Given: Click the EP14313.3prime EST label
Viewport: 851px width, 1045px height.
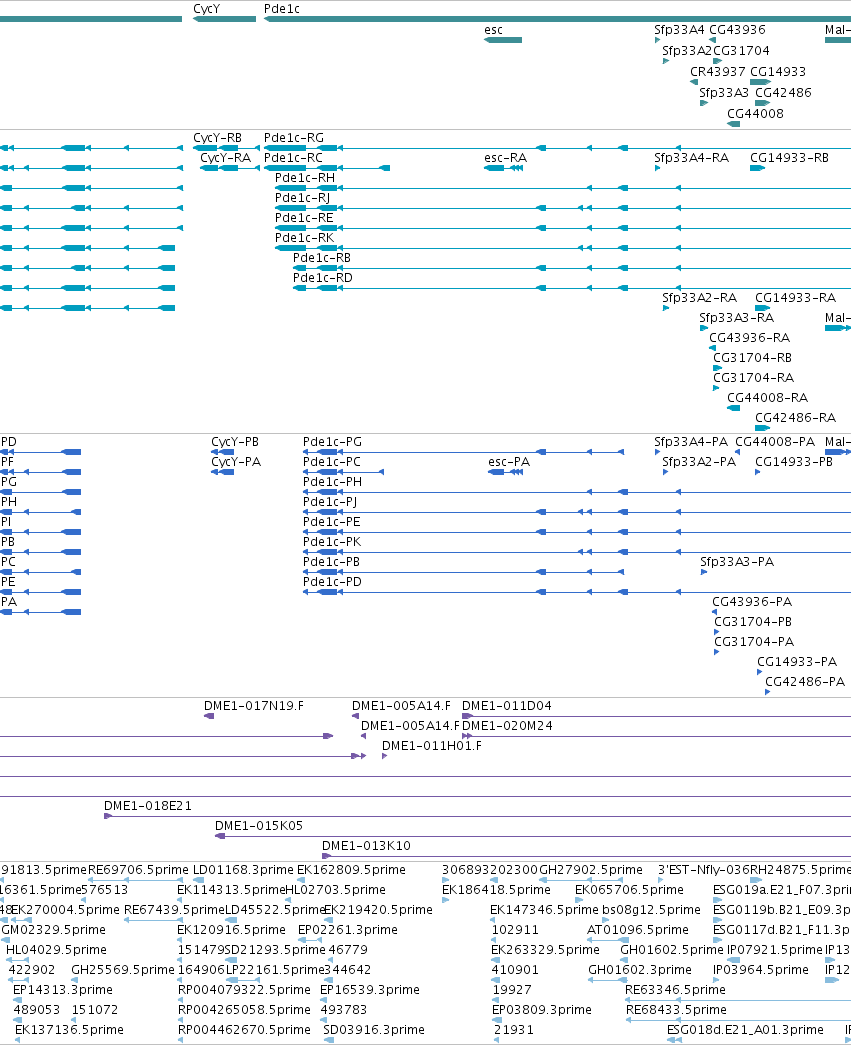Looking at the screenshot, I should pos(63,990).
